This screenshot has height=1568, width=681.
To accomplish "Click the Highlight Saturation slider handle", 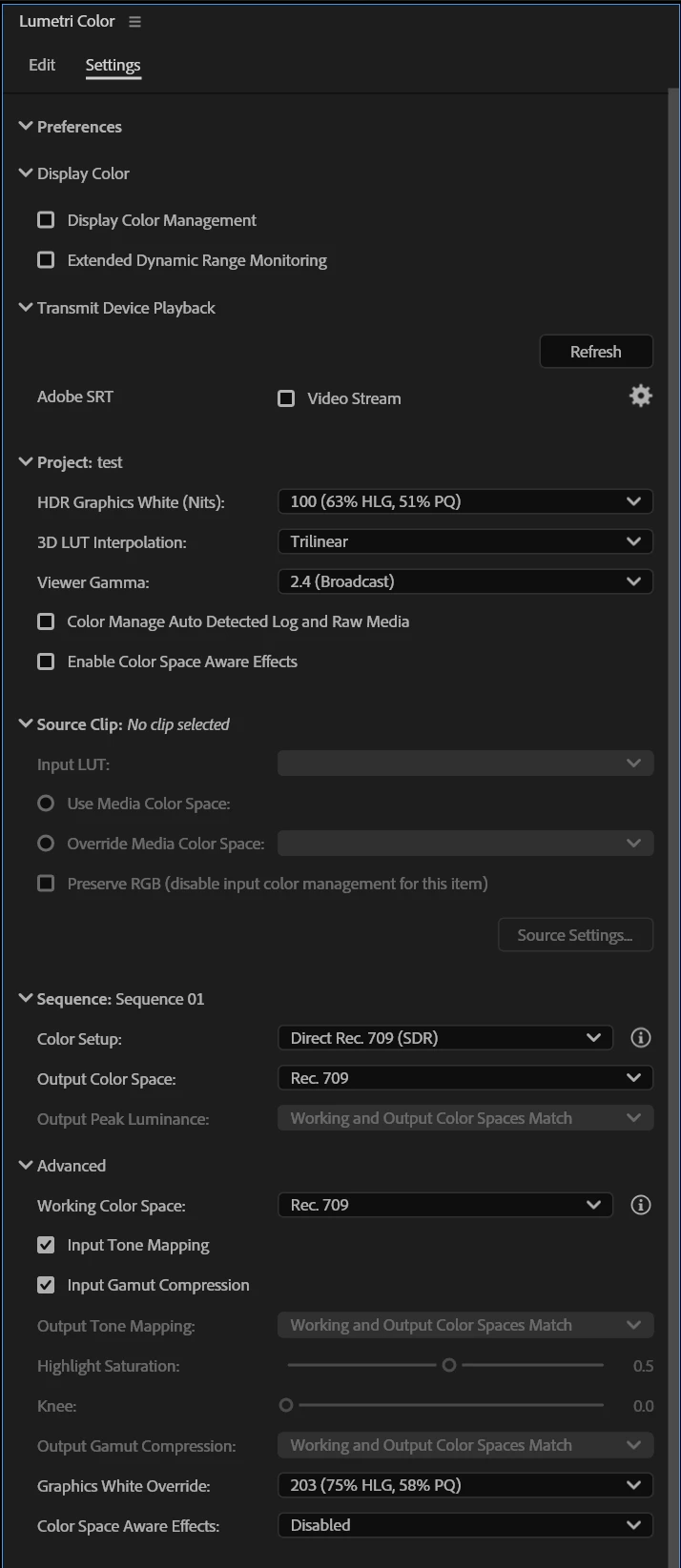I will coord(449,1365).
